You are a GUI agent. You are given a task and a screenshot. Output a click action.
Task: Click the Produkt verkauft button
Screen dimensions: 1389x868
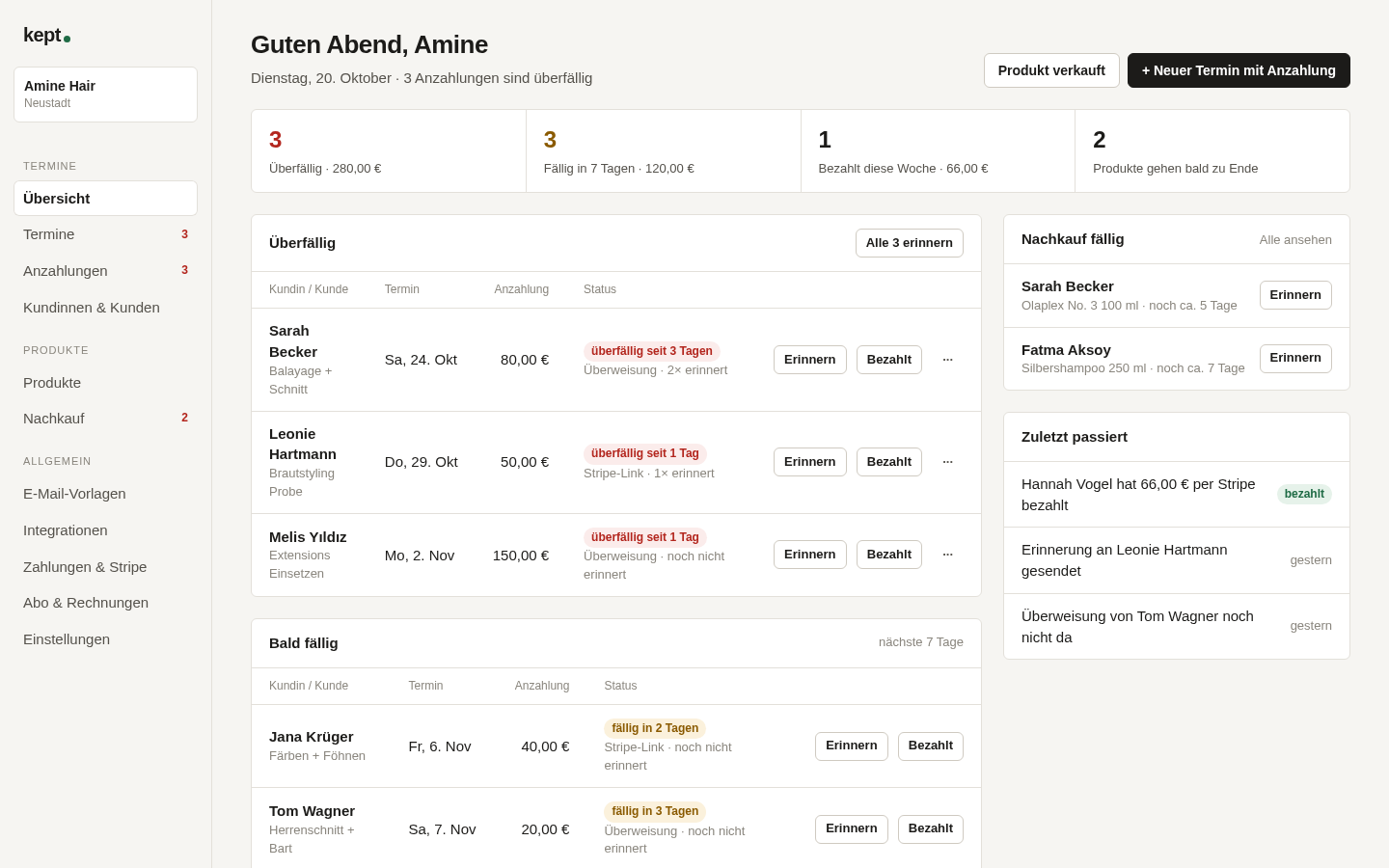pyautogui.click(x=1051, y=70)
